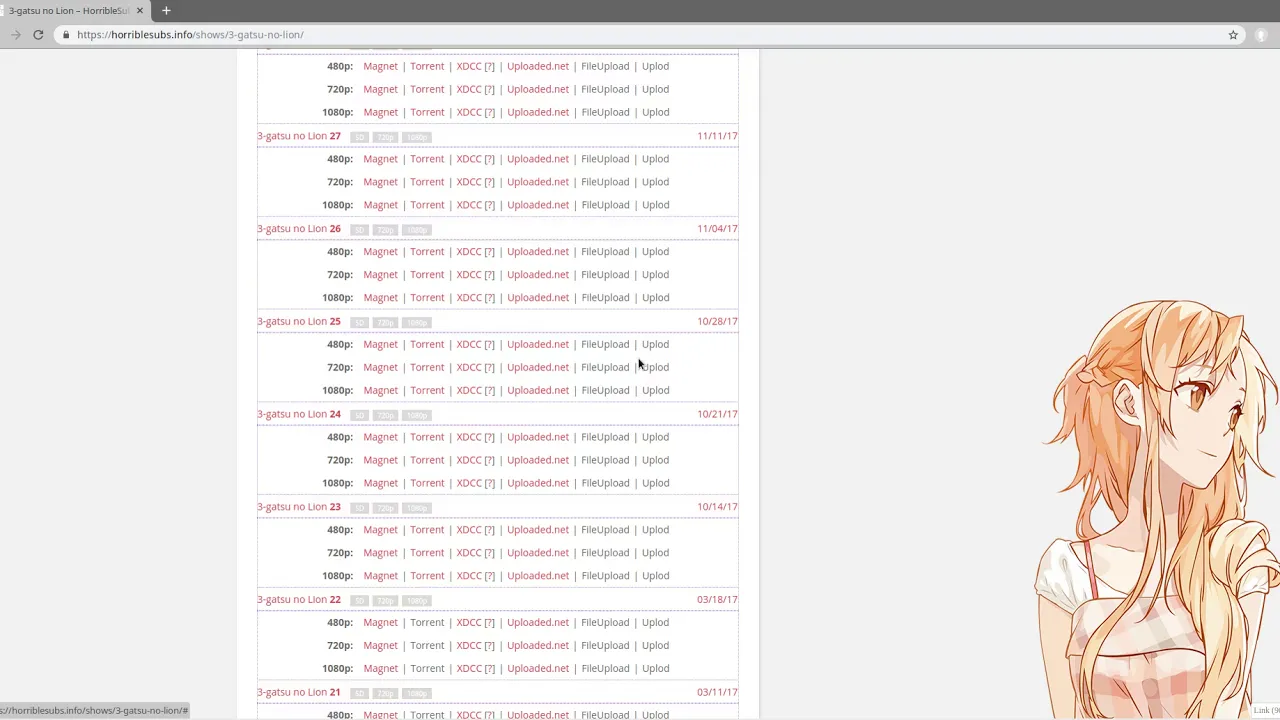Screen dimensions: 1280x720
Task: Click Torrent for episode 27 720p
Action: 427,182
